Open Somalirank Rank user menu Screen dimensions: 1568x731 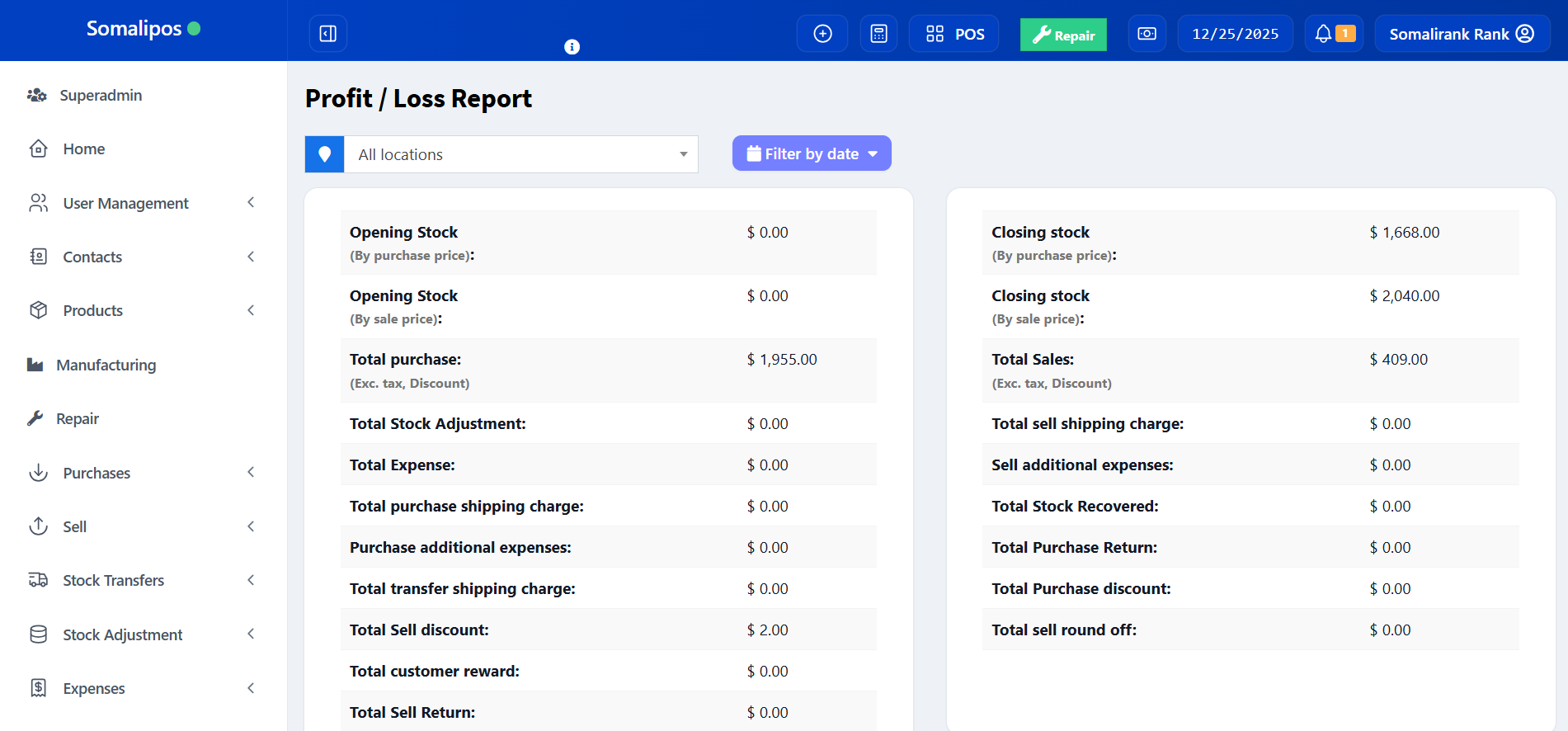point(1462,34)
